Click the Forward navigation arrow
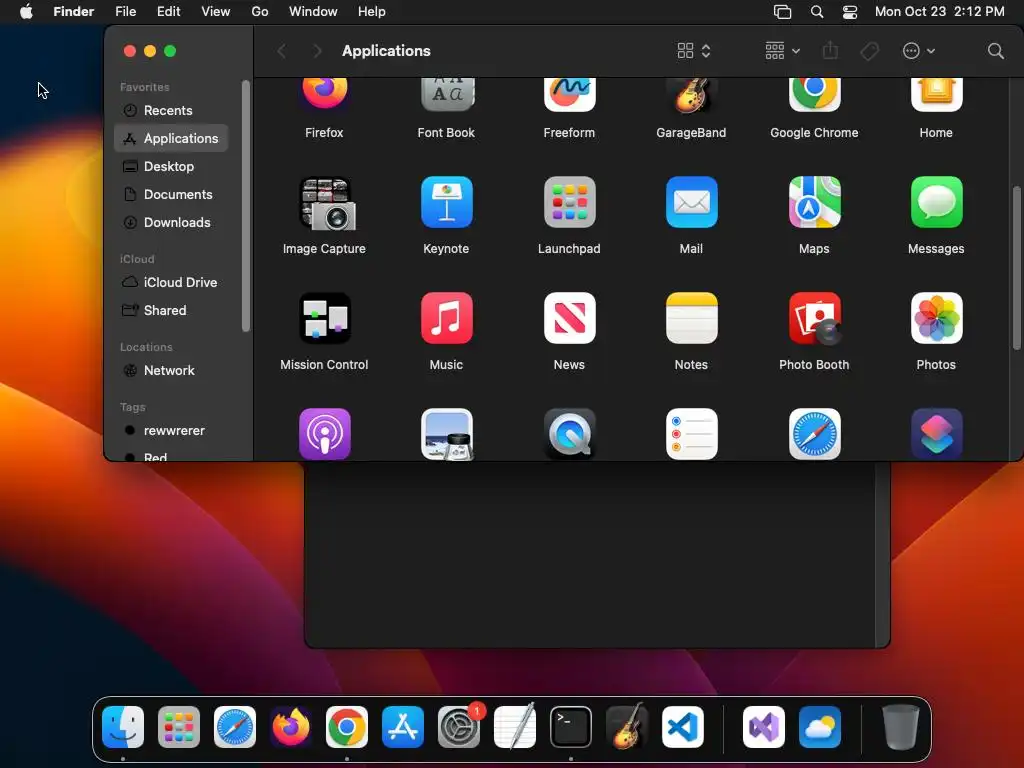The height and width of the screenshot is (768, 1024). point(317,51)
